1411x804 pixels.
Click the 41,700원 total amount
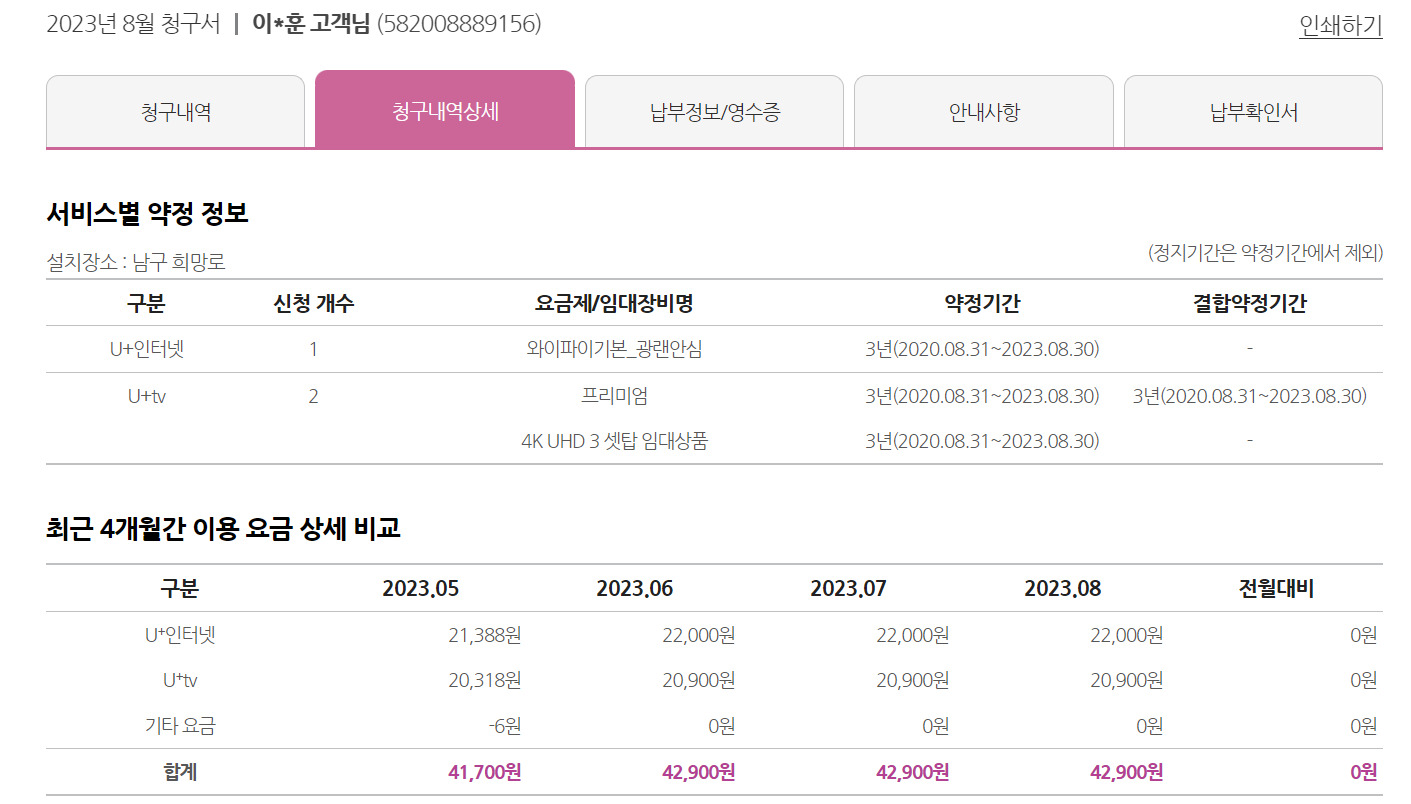coord(484,772)
